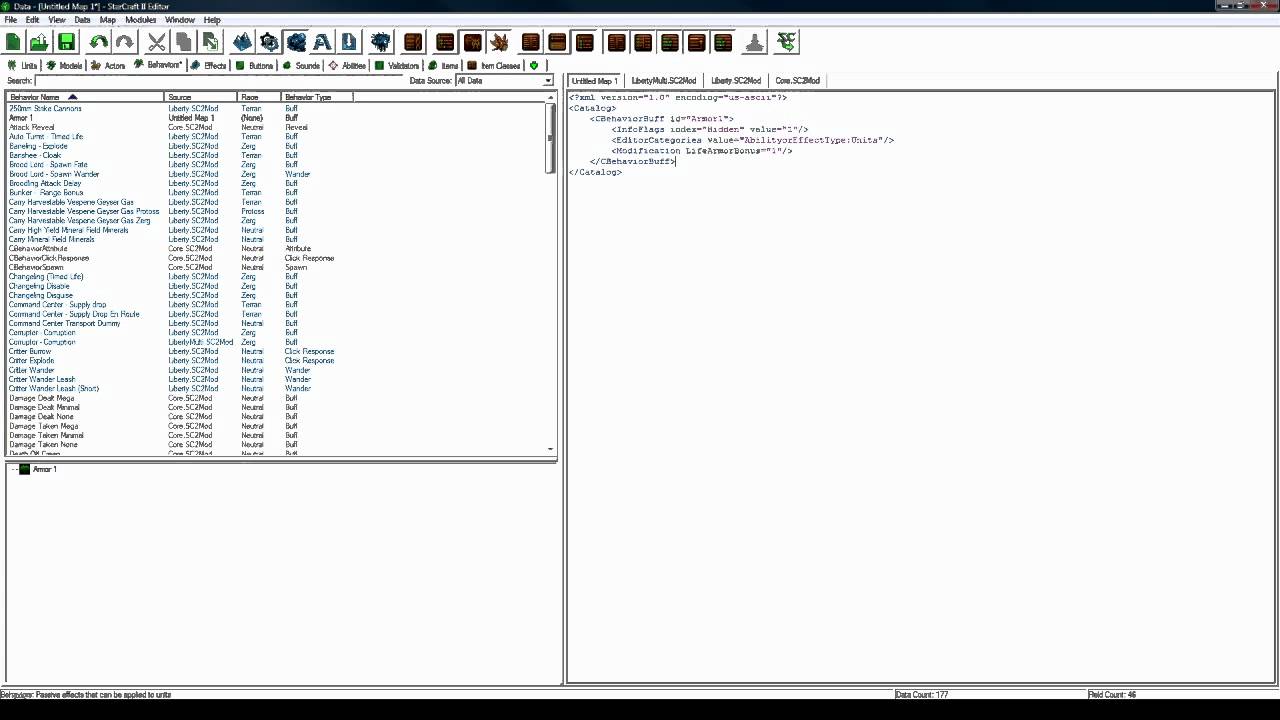1280x720 pixels.
Task: Open the Map menu
Action: click(x=107, y=20)
